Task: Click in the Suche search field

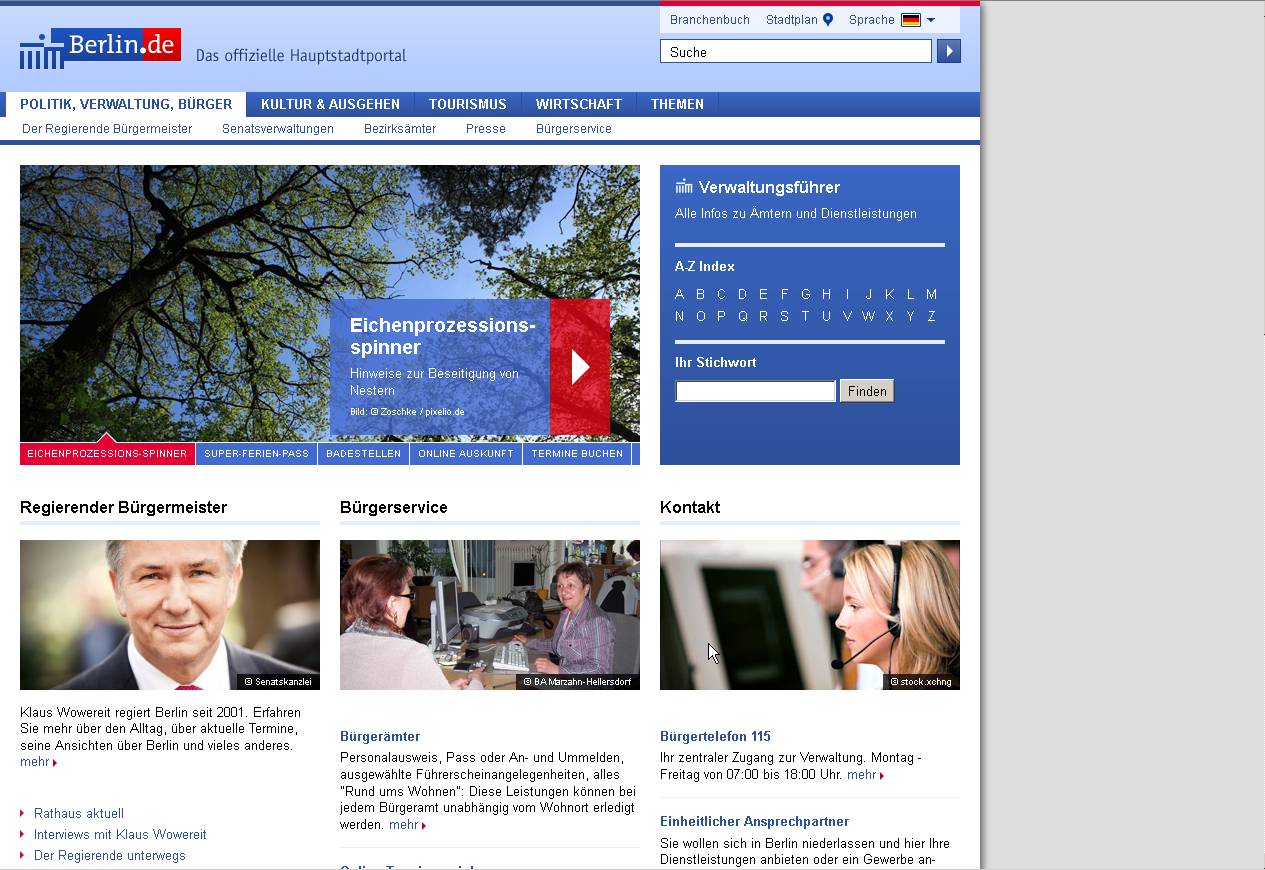Action: tap(795, 52)
